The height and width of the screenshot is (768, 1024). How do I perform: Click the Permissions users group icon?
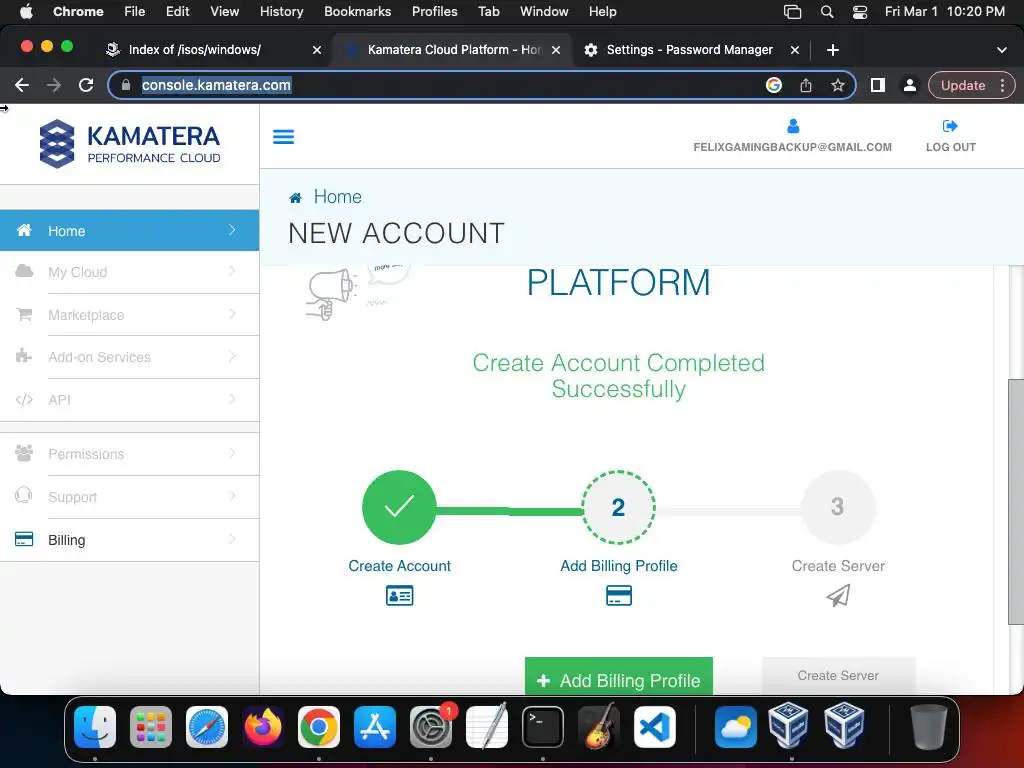click(x=24, y=453)
